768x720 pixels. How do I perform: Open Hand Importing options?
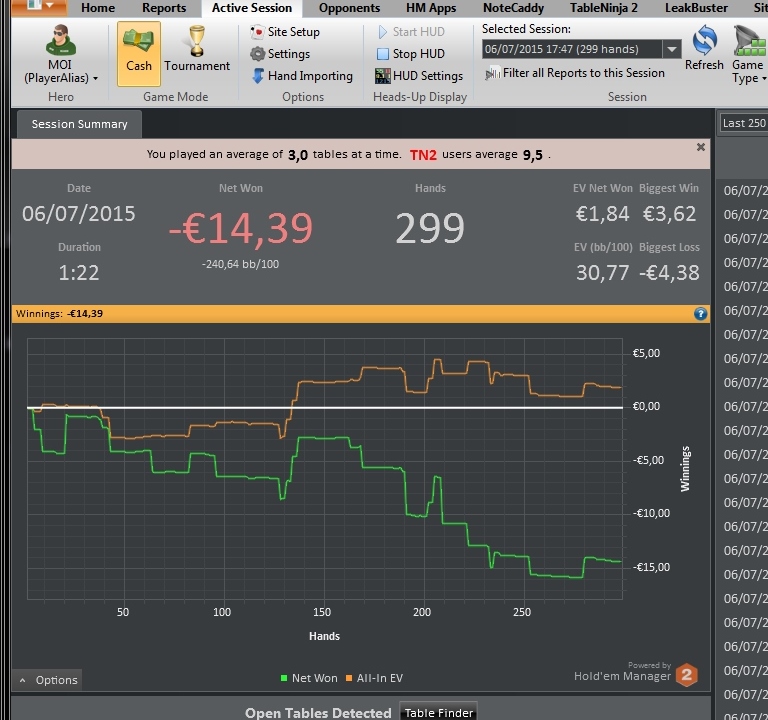click(x=302, y=76)
